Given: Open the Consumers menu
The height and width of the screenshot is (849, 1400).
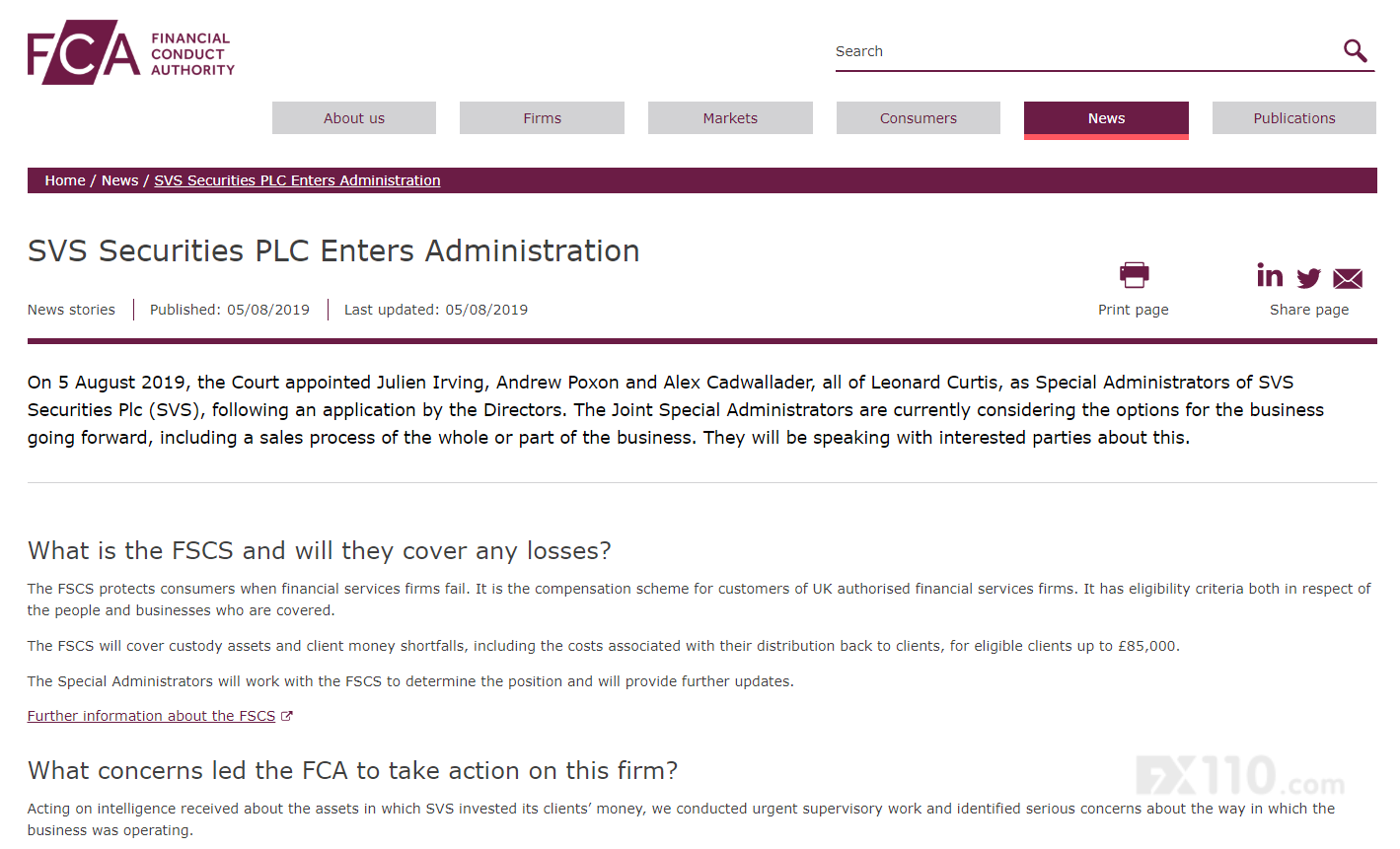Looking at the screenshot, I should tap(918, 118).
